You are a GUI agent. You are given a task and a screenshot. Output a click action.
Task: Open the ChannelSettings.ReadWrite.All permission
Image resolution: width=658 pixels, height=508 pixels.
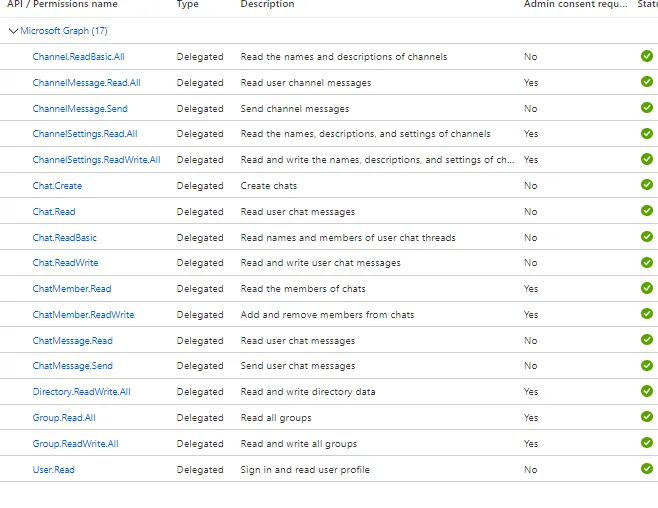click(96, 160)
